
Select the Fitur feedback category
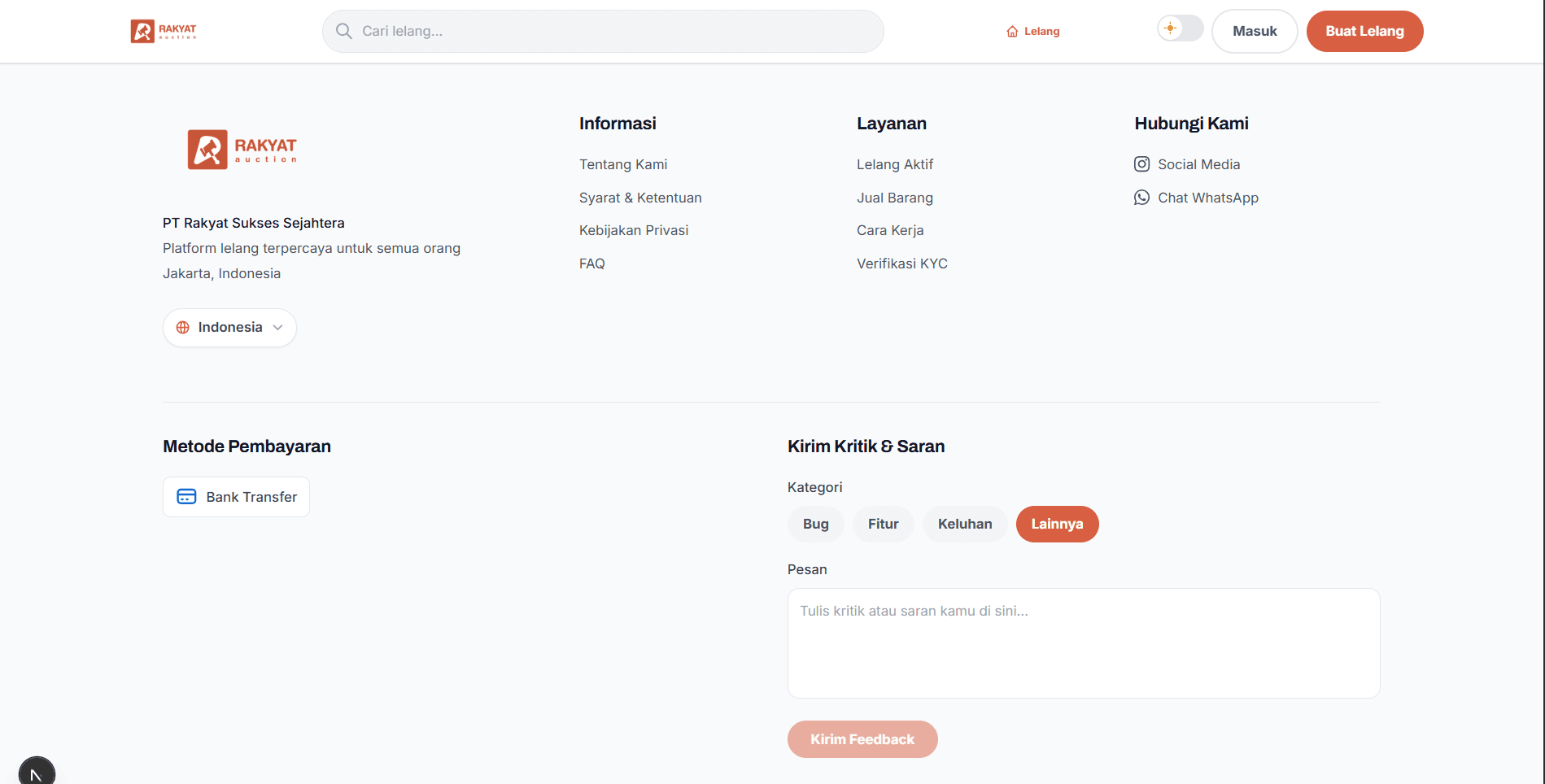click(883, 525)
